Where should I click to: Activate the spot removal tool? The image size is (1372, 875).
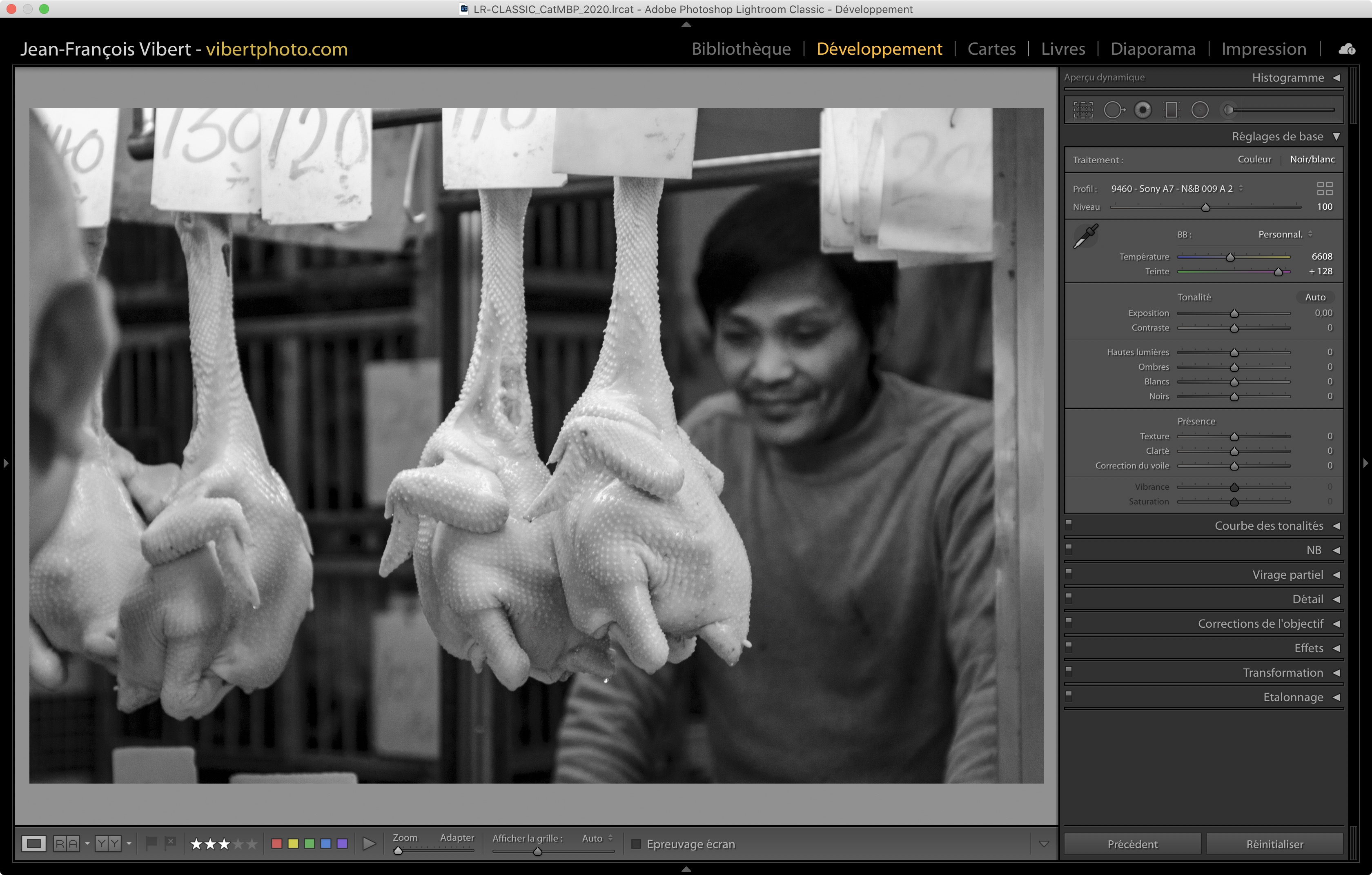(1114, 110)
